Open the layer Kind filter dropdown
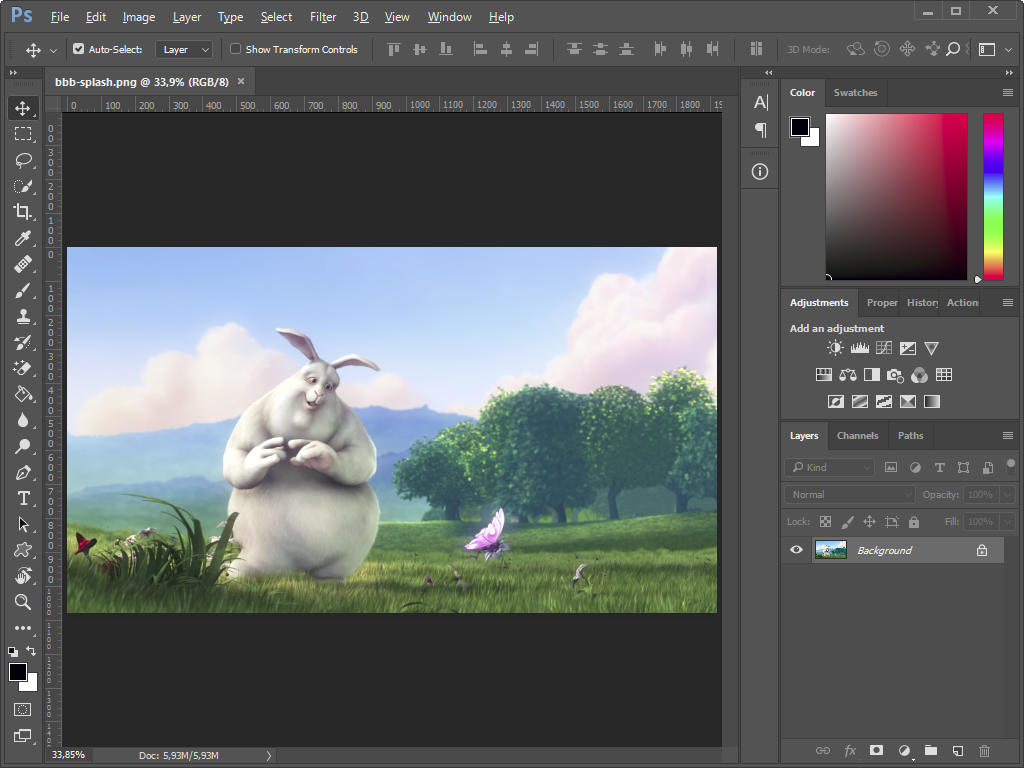Screen dimensions: 1024x768 click(829, 467)
